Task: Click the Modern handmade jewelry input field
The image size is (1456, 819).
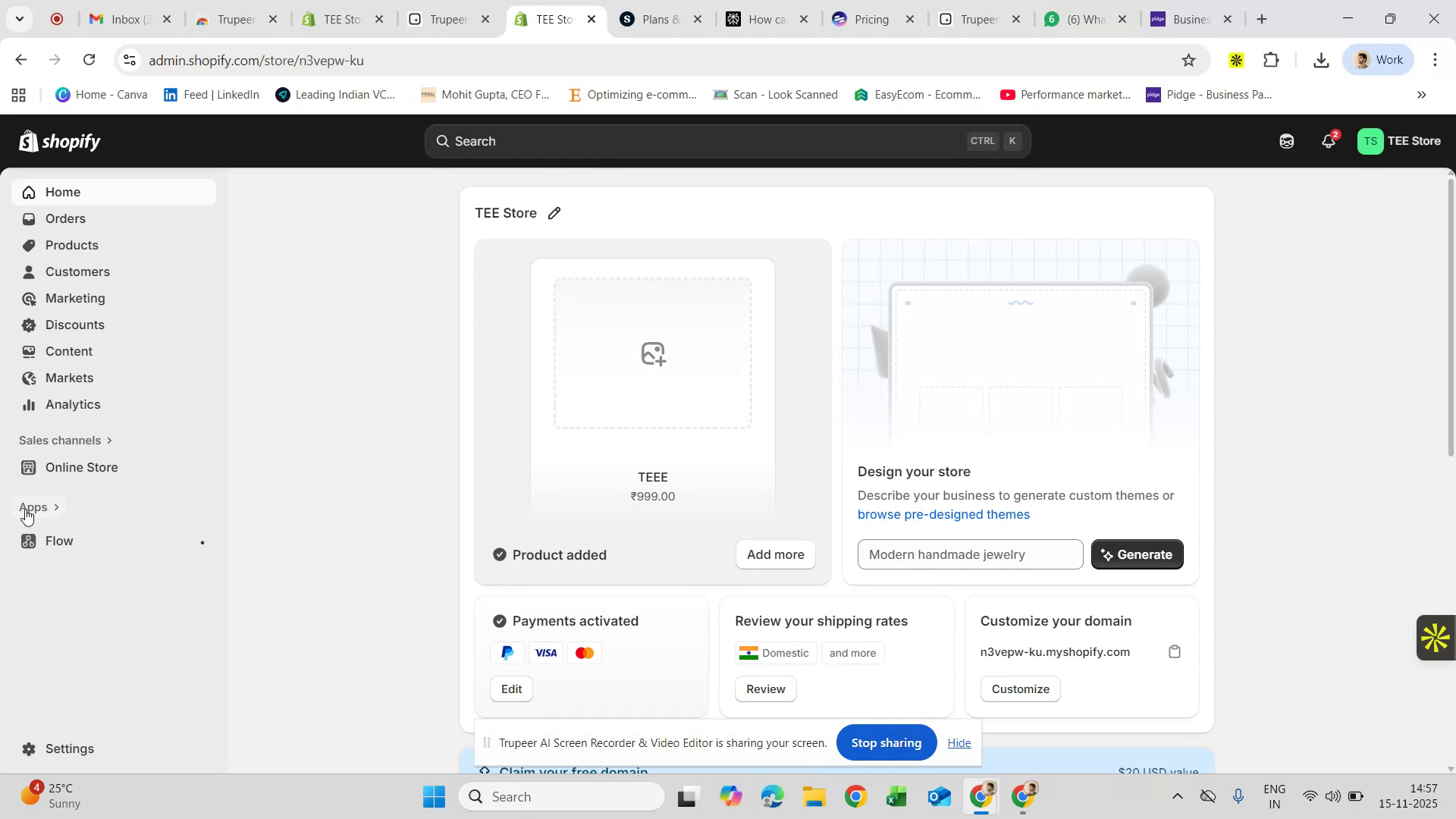Action: pyautogui.click(x=970, y=554)
